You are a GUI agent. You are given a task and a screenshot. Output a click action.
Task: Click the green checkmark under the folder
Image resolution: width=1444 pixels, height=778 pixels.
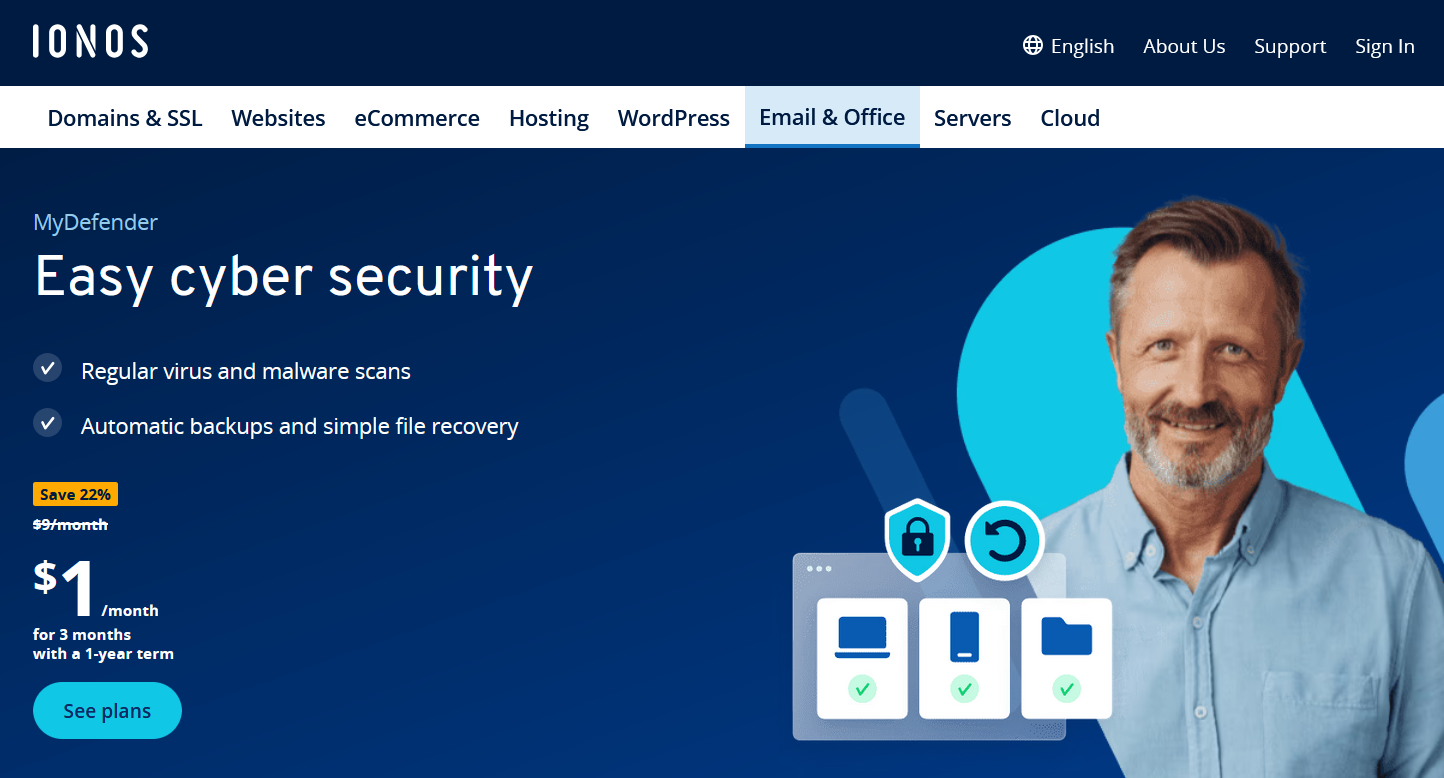(x=1066, y=688)
